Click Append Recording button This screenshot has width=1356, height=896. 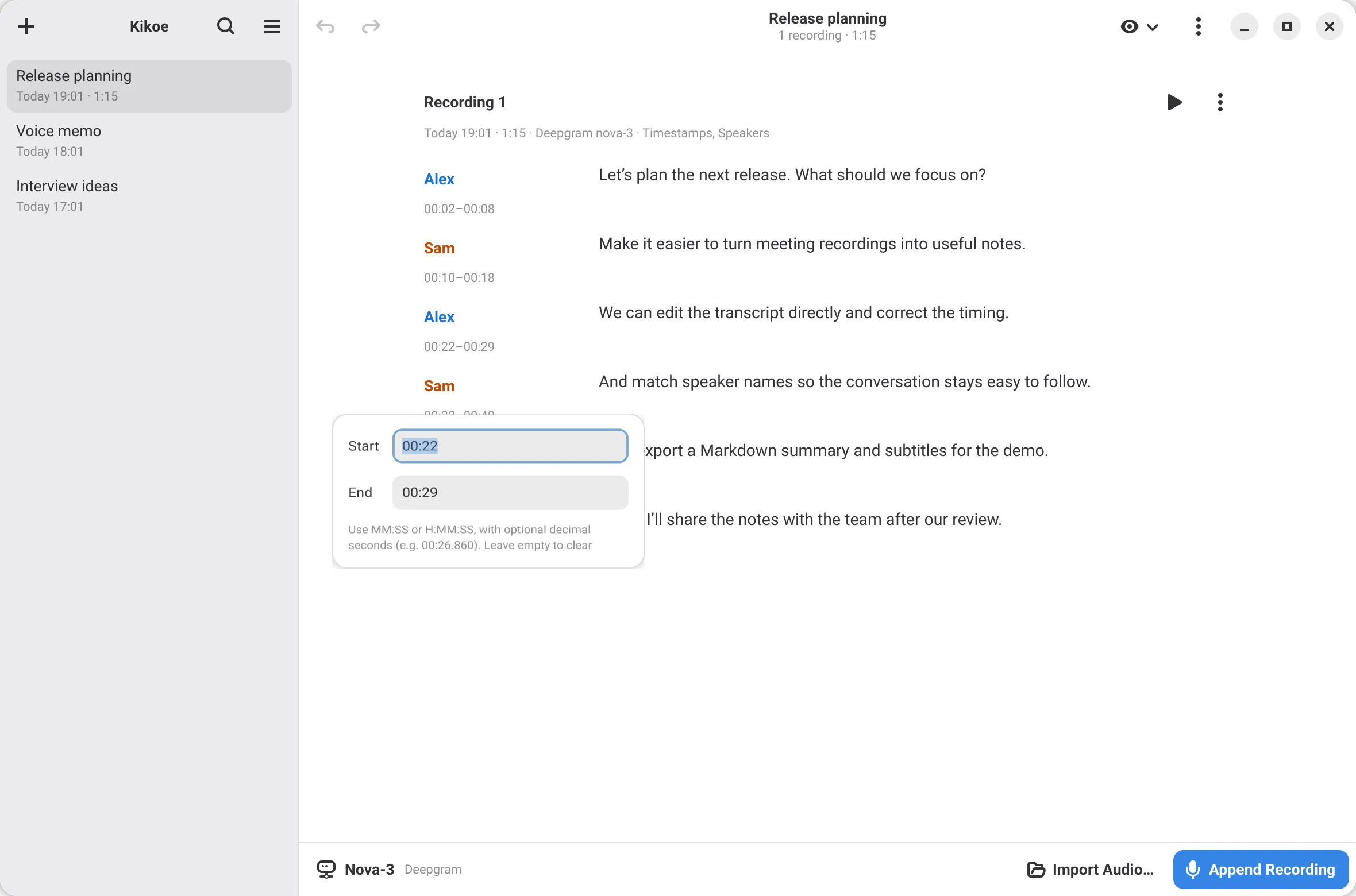1261,870
